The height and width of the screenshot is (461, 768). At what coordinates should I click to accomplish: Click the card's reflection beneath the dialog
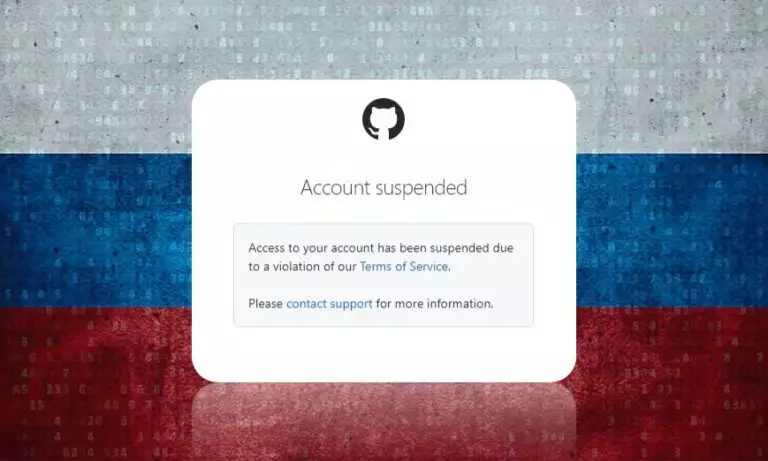tap(384, 421)
